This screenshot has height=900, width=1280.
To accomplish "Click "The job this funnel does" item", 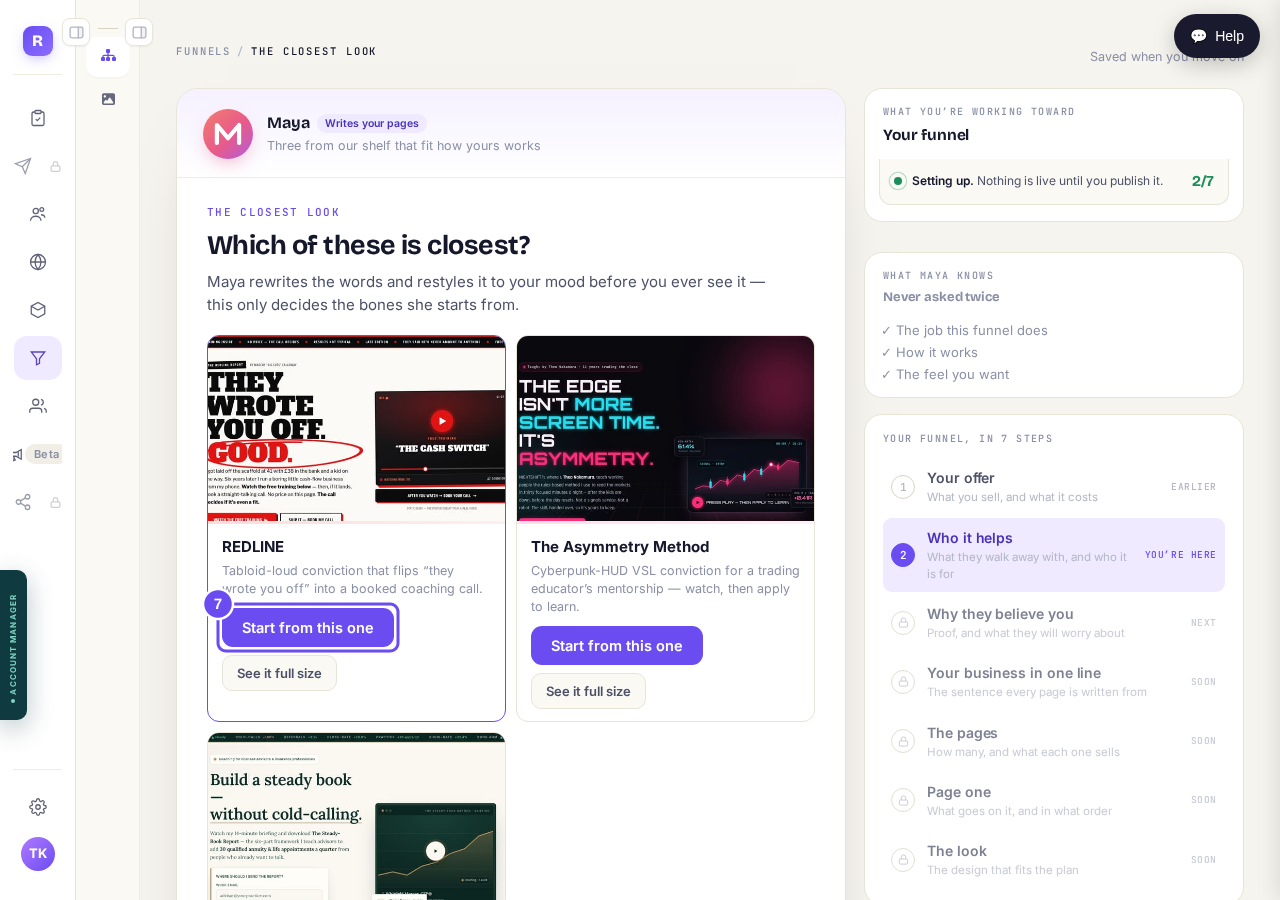I will 965,330.
